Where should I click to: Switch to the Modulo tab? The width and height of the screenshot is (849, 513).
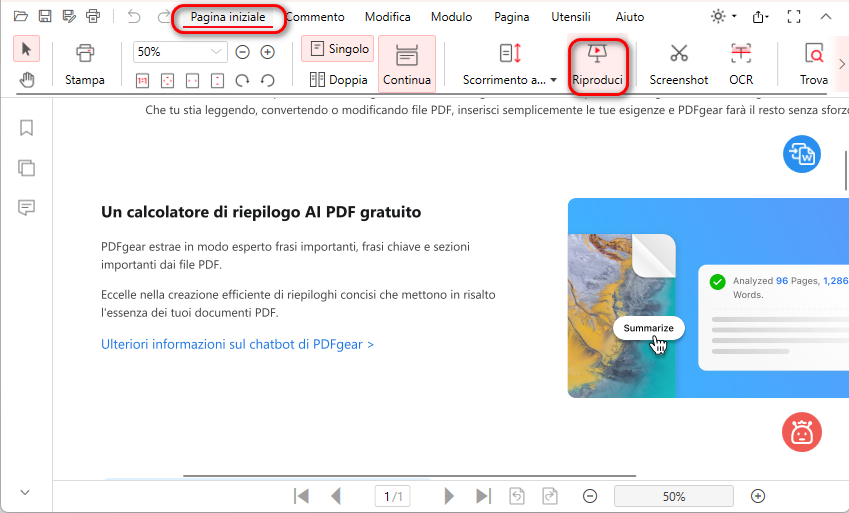coord(452,17)
